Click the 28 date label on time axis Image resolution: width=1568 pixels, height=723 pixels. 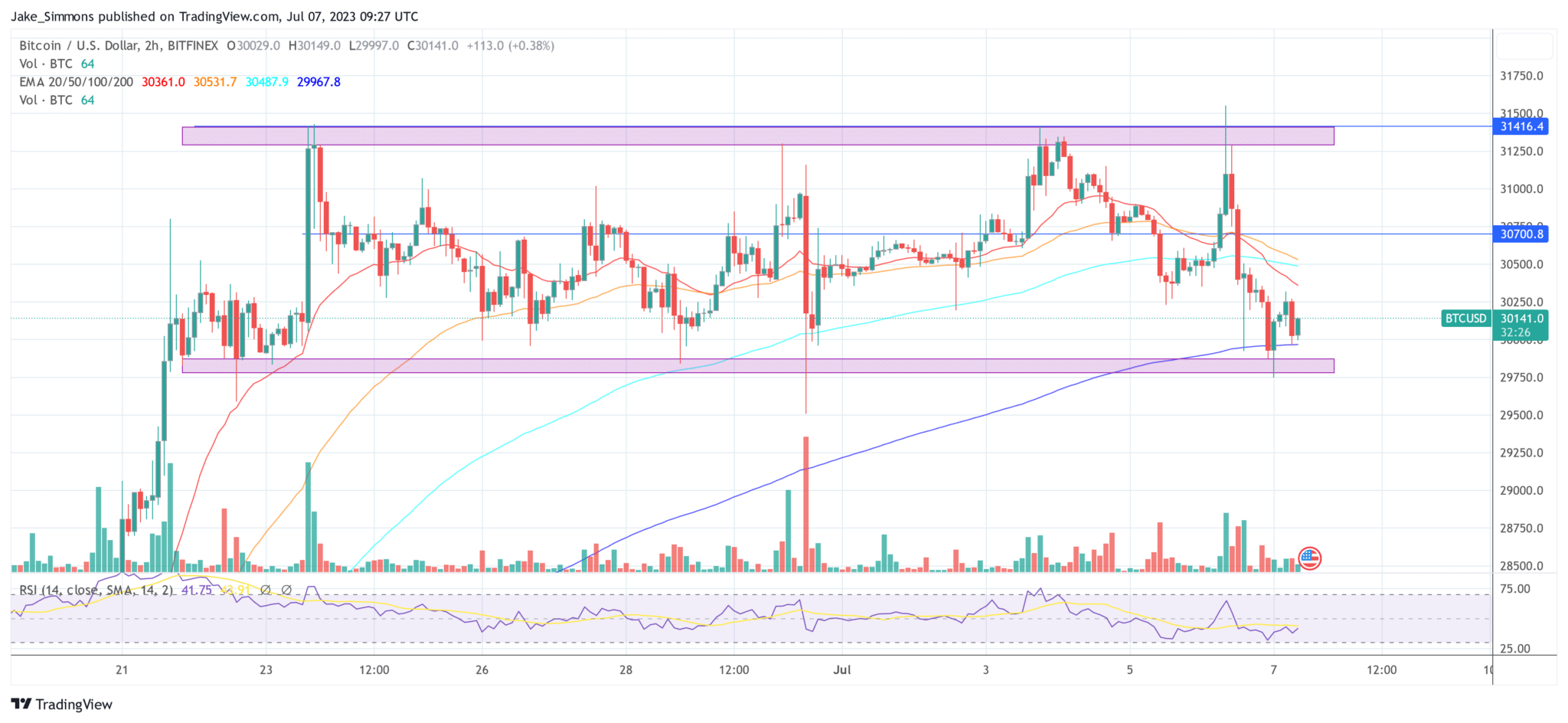click(x=626, y=670)
